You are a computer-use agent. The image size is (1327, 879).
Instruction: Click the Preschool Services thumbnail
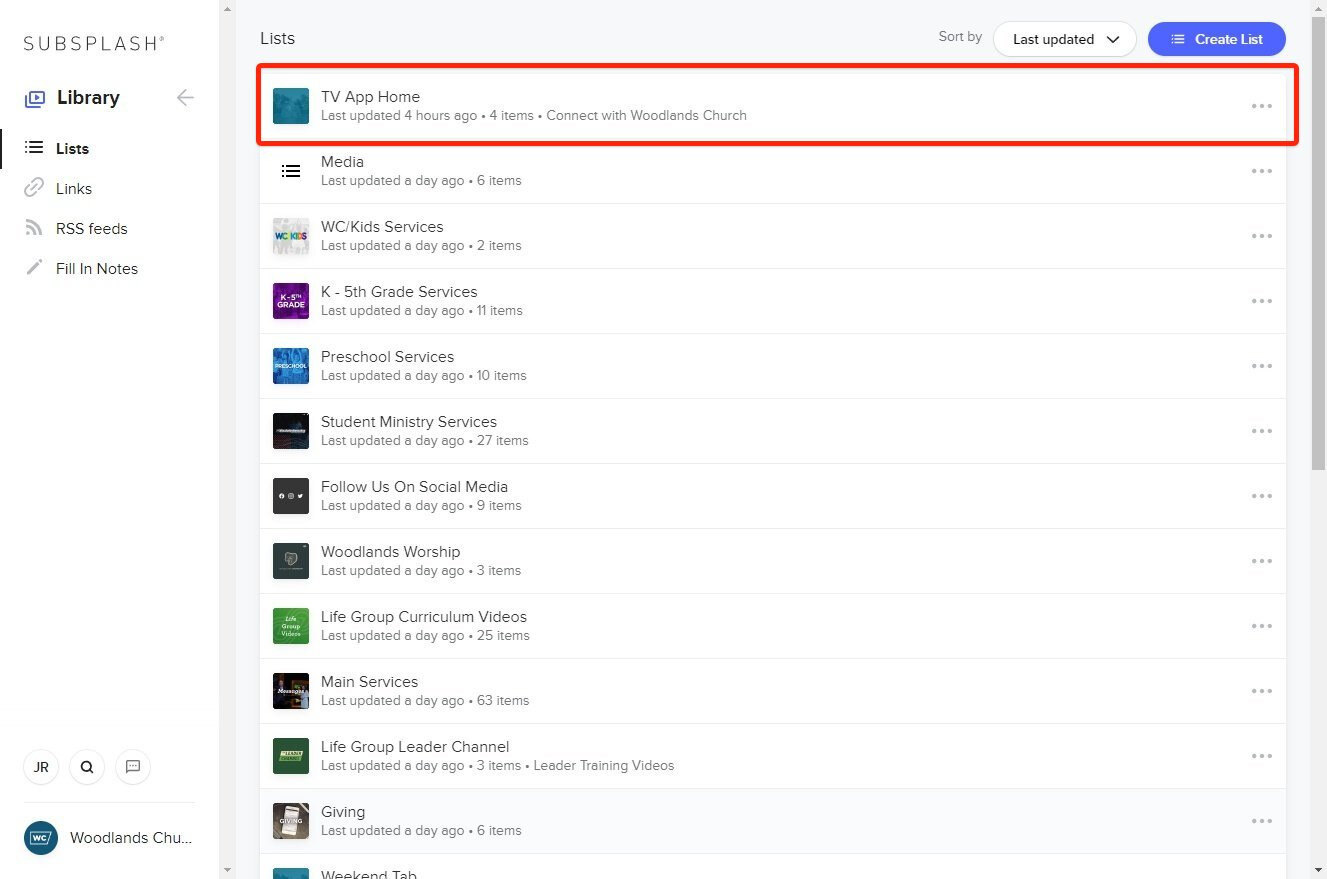291,366
